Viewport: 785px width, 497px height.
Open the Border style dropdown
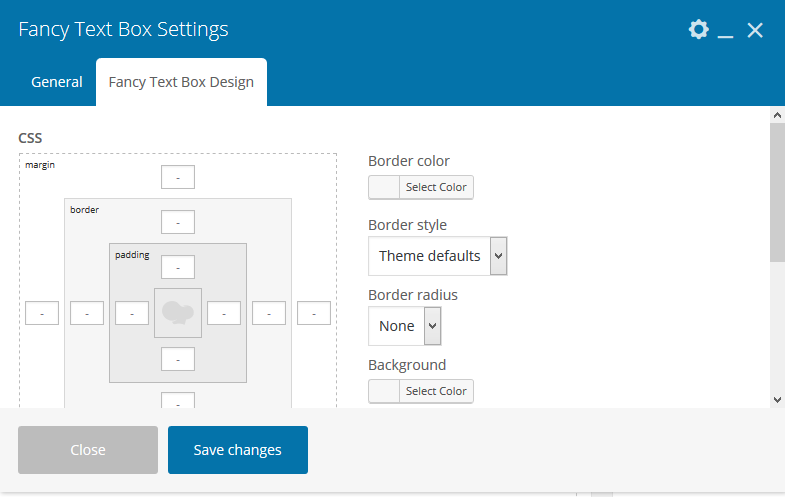pos(438,256)
